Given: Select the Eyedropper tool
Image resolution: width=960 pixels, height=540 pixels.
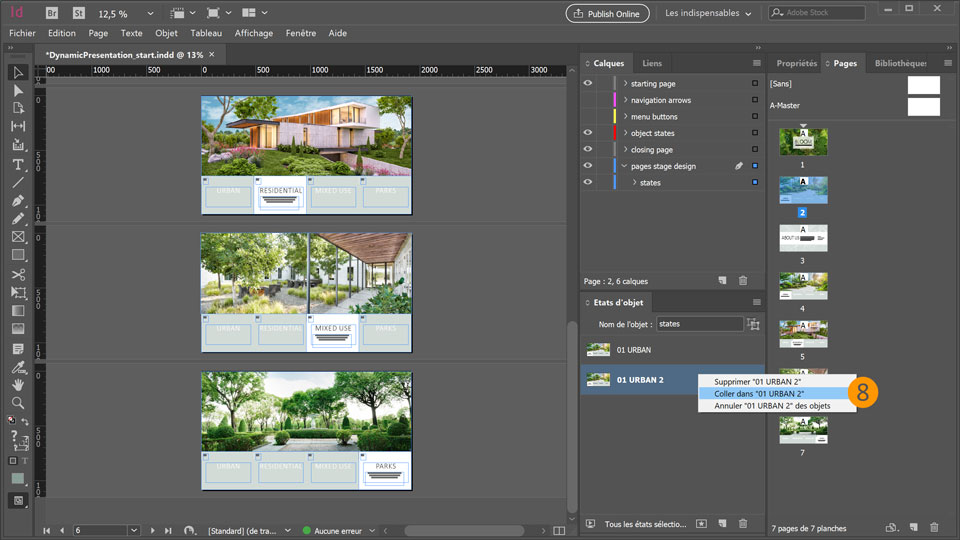Looking at the screenshot, I should tap(18, 367).
